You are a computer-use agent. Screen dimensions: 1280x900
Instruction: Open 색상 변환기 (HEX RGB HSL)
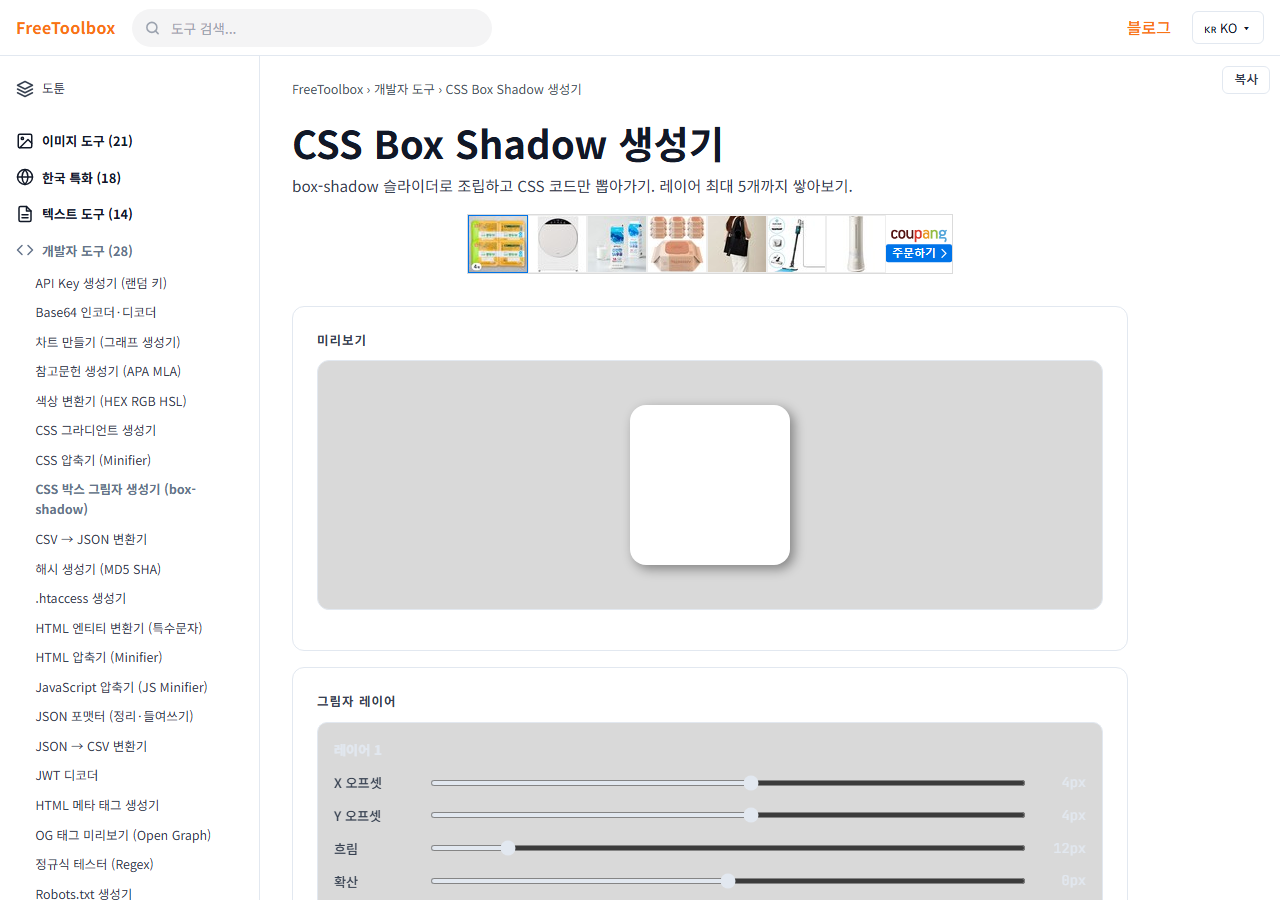click(111, 401)
